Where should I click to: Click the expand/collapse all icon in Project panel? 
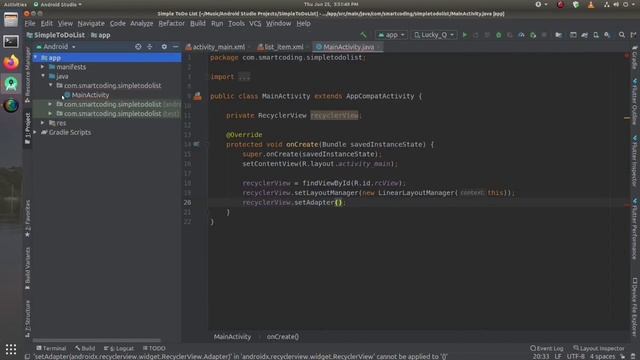(150, 47)
